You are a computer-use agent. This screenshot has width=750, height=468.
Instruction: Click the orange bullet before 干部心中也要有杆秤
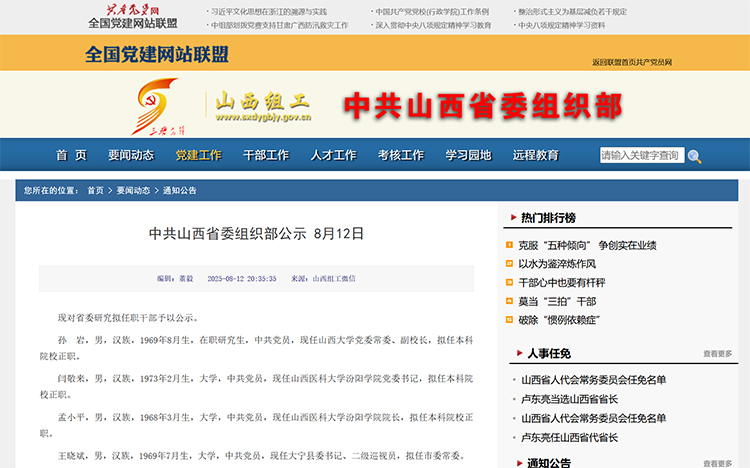[509, 283]
